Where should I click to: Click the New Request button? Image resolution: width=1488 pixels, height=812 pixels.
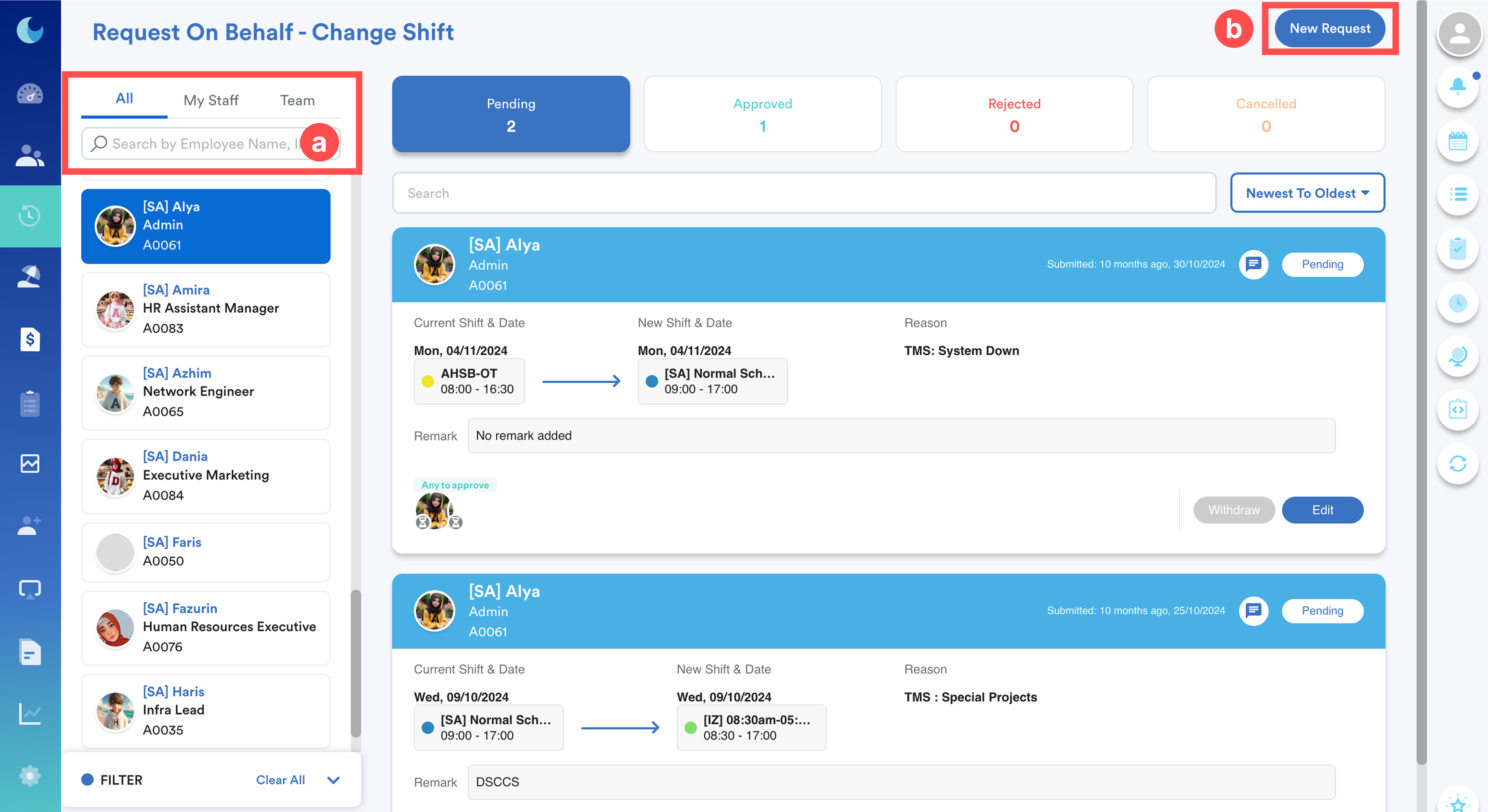(1329, 28)
